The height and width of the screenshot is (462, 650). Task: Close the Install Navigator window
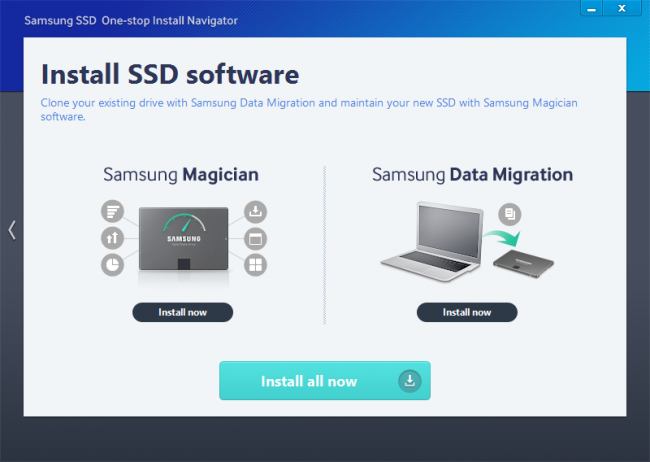tap(622, 8)
